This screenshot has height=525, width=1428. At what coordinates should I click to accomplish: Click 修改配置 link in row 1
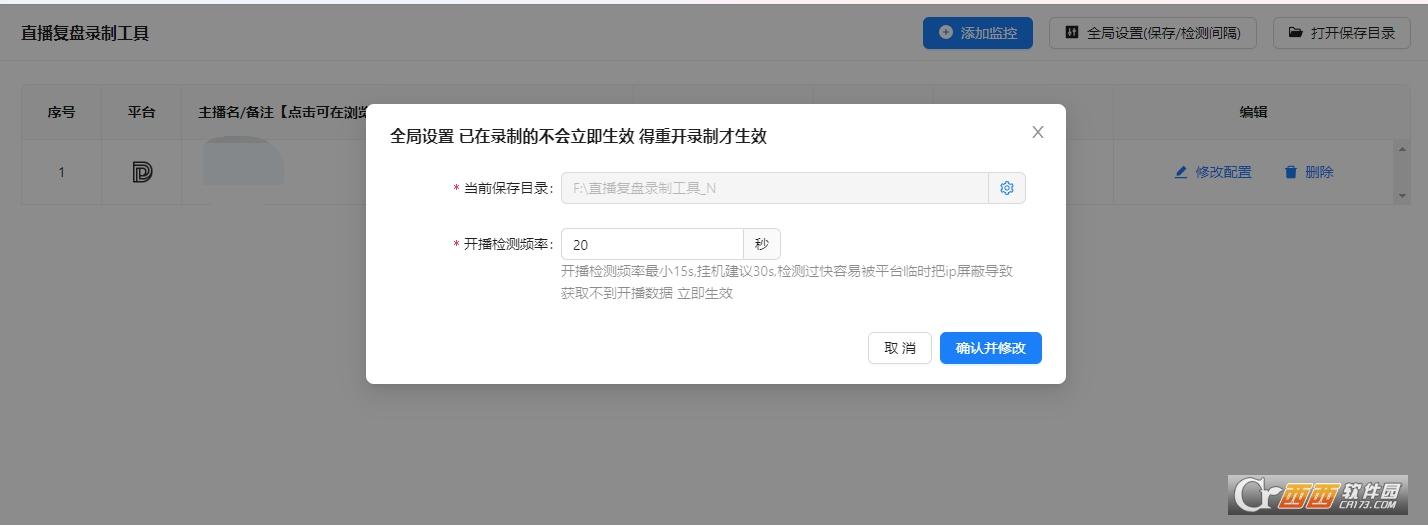1213,172
